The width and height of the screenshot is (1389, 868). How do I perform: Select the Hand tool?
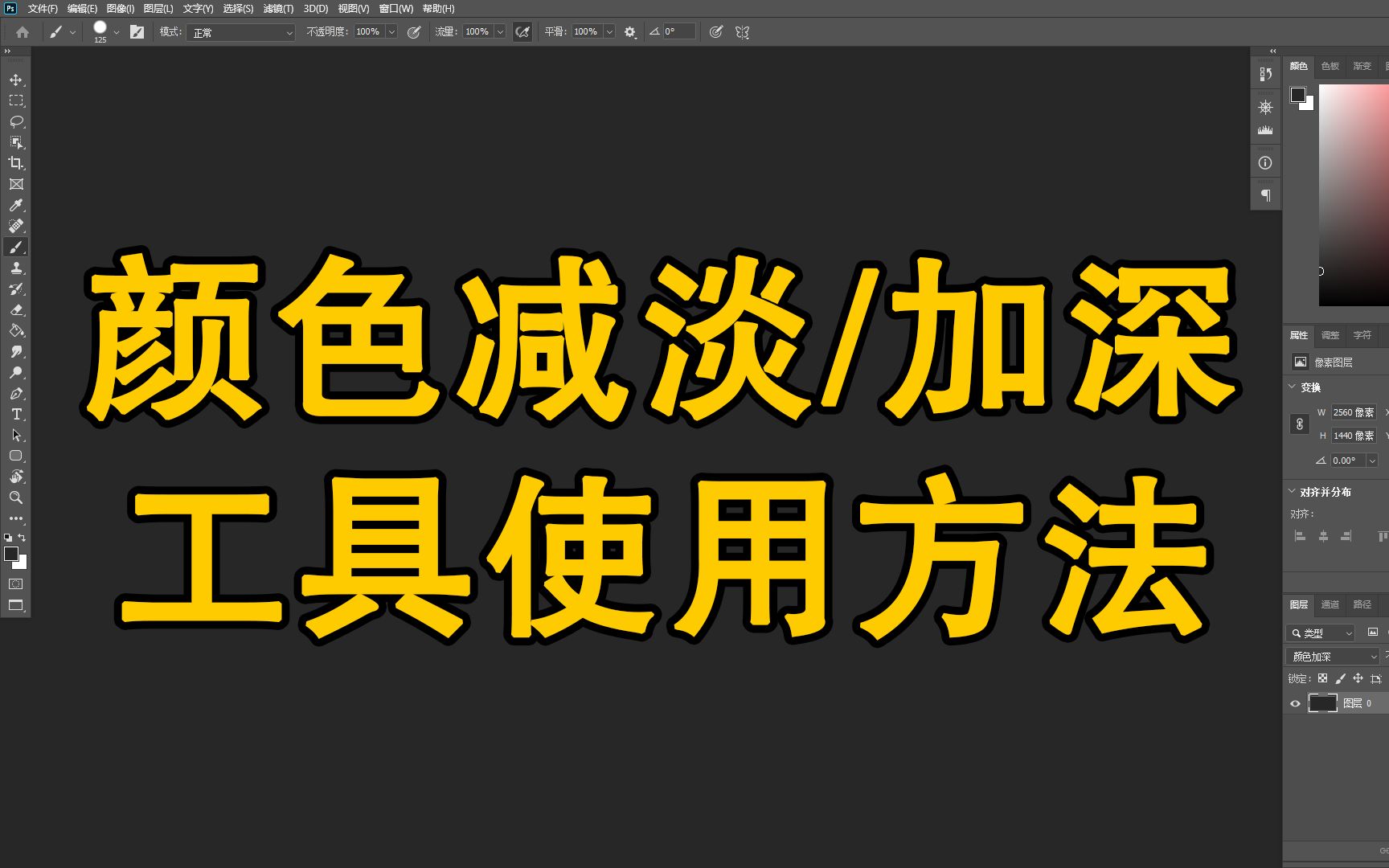coord(16,477)
